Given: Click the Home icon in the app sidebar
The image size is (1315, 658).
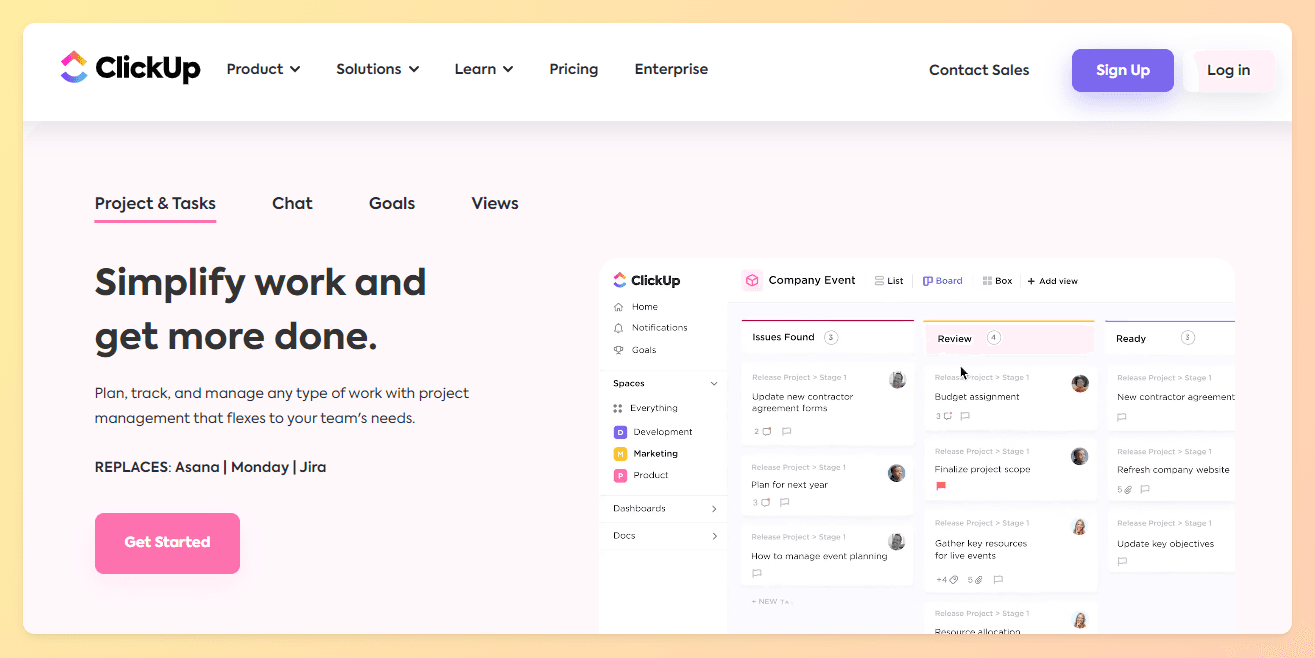Looking at the screenshot, I should pyautogui.click(x=619, y=307).
